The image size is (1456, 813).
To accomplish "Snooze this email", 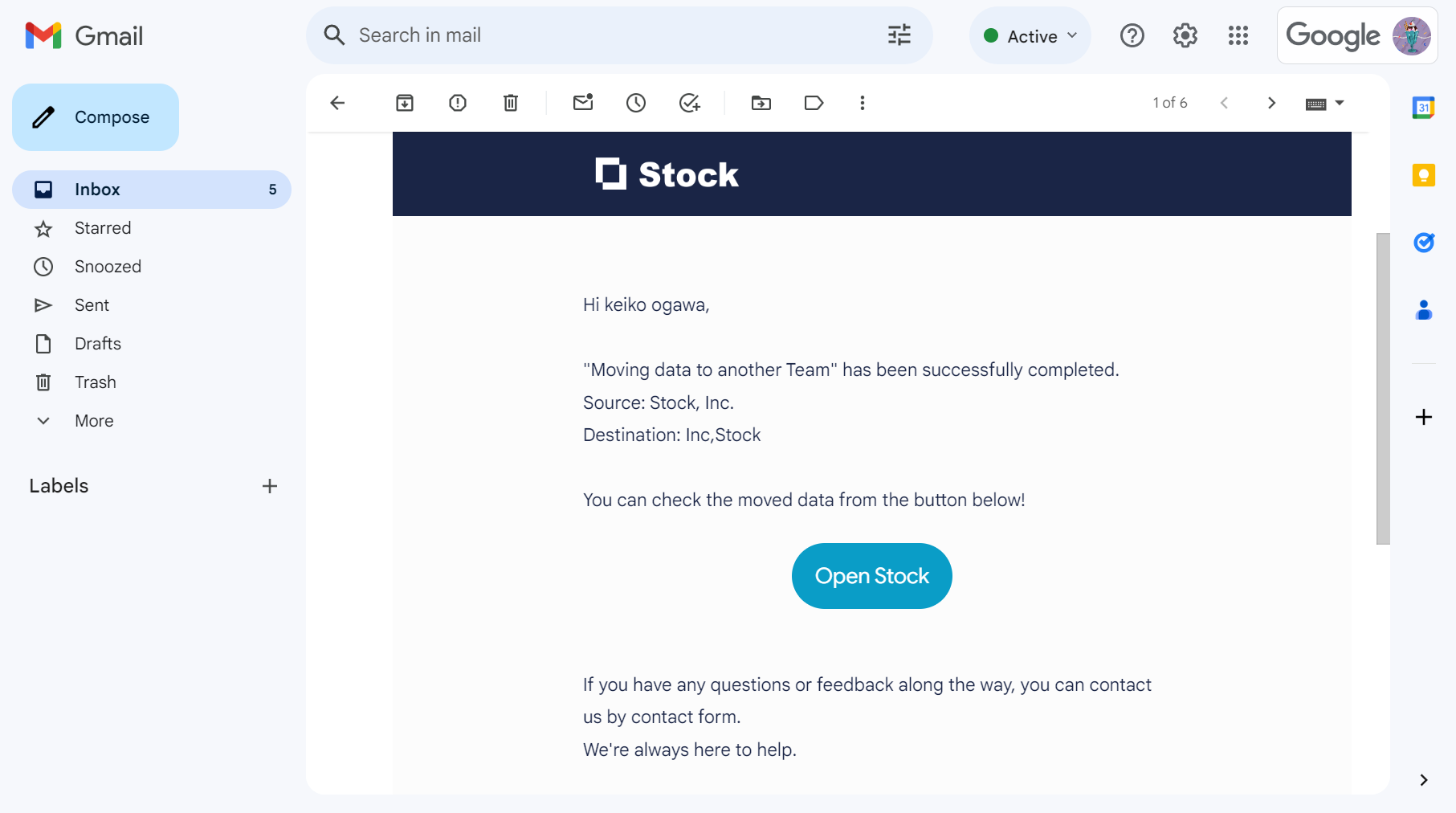I will 635,103.
